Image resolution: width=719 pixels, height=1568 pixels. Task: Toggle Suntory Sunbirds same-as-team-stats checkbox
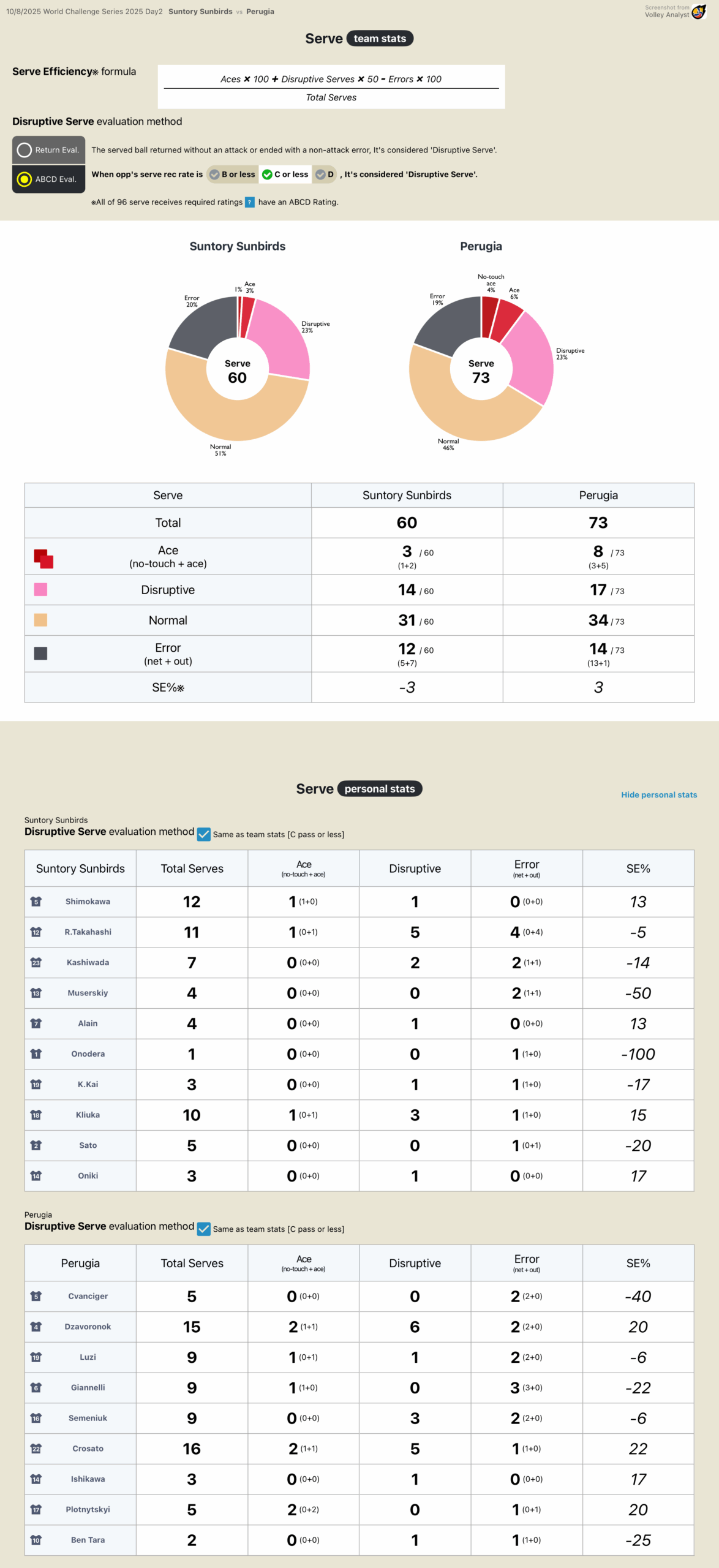204,834
